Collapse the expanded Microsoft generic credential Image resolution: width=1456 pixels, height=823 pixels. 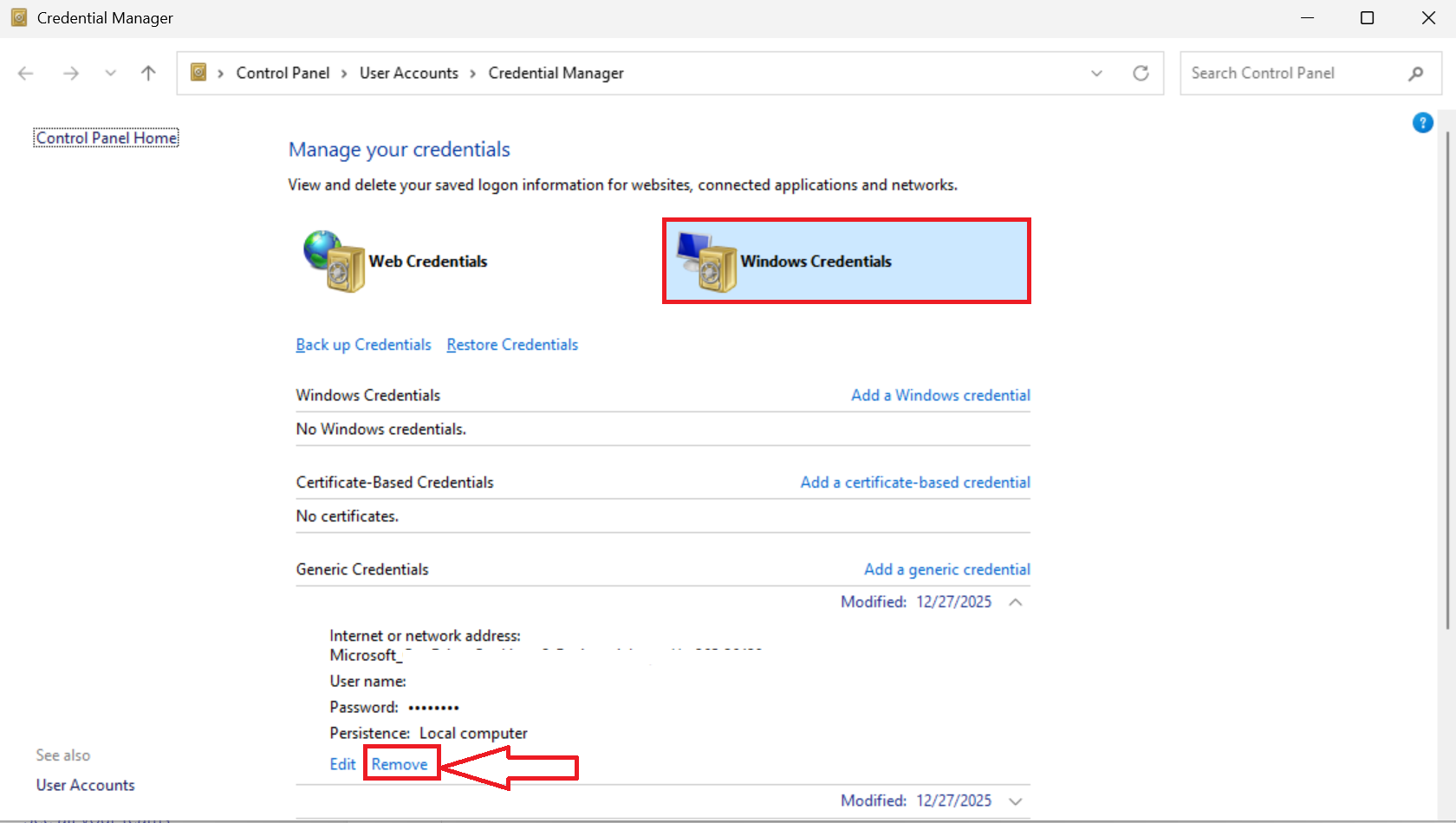point(1016,602)
